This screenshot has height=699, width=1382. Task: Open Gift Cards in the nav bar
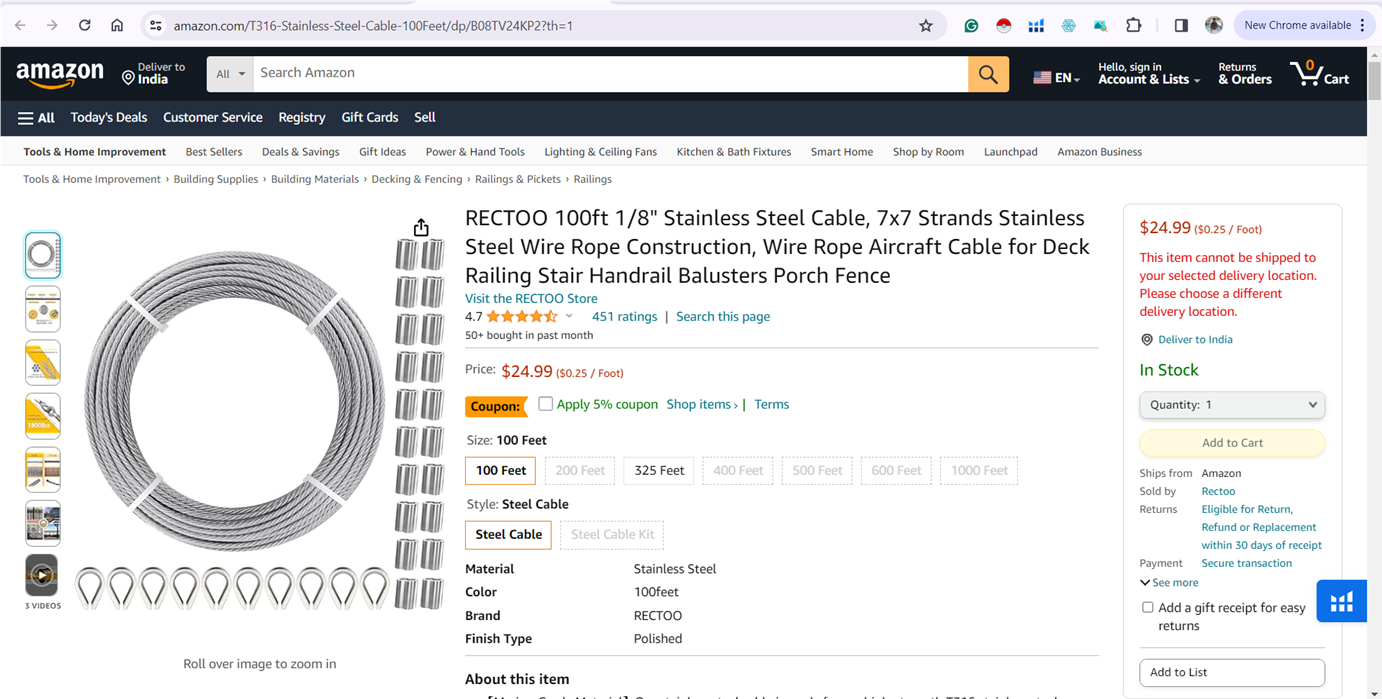point(370,118)
